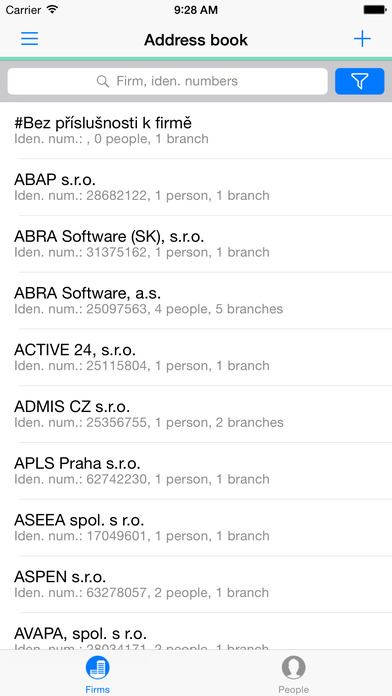Select ABRA Software (SK), s.r.o.

tap(196, 244)
